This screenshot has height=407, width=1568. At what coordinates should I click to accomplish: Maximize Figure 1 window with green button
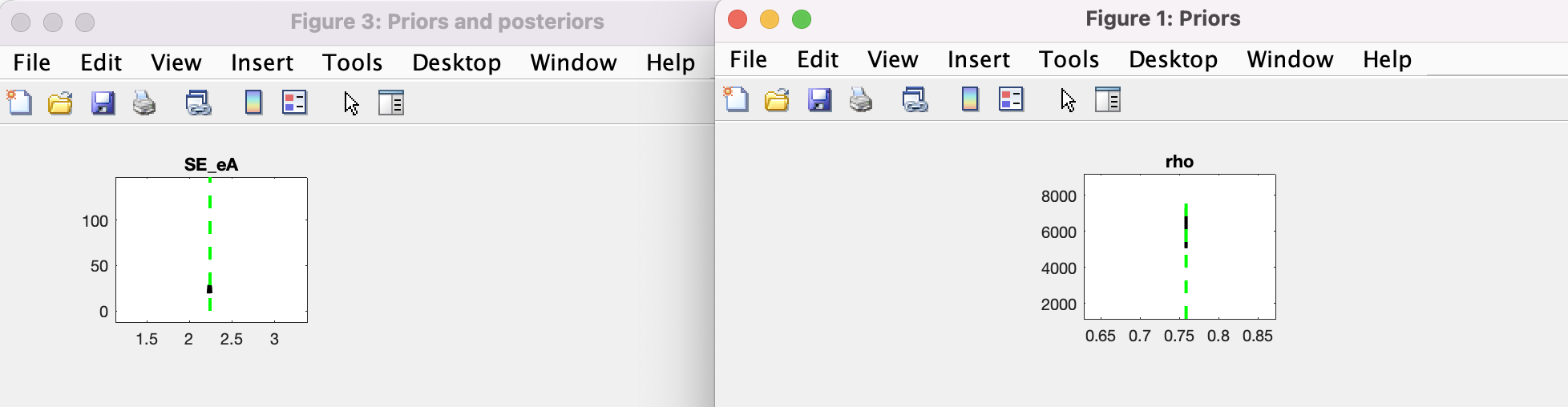[802, 19]
